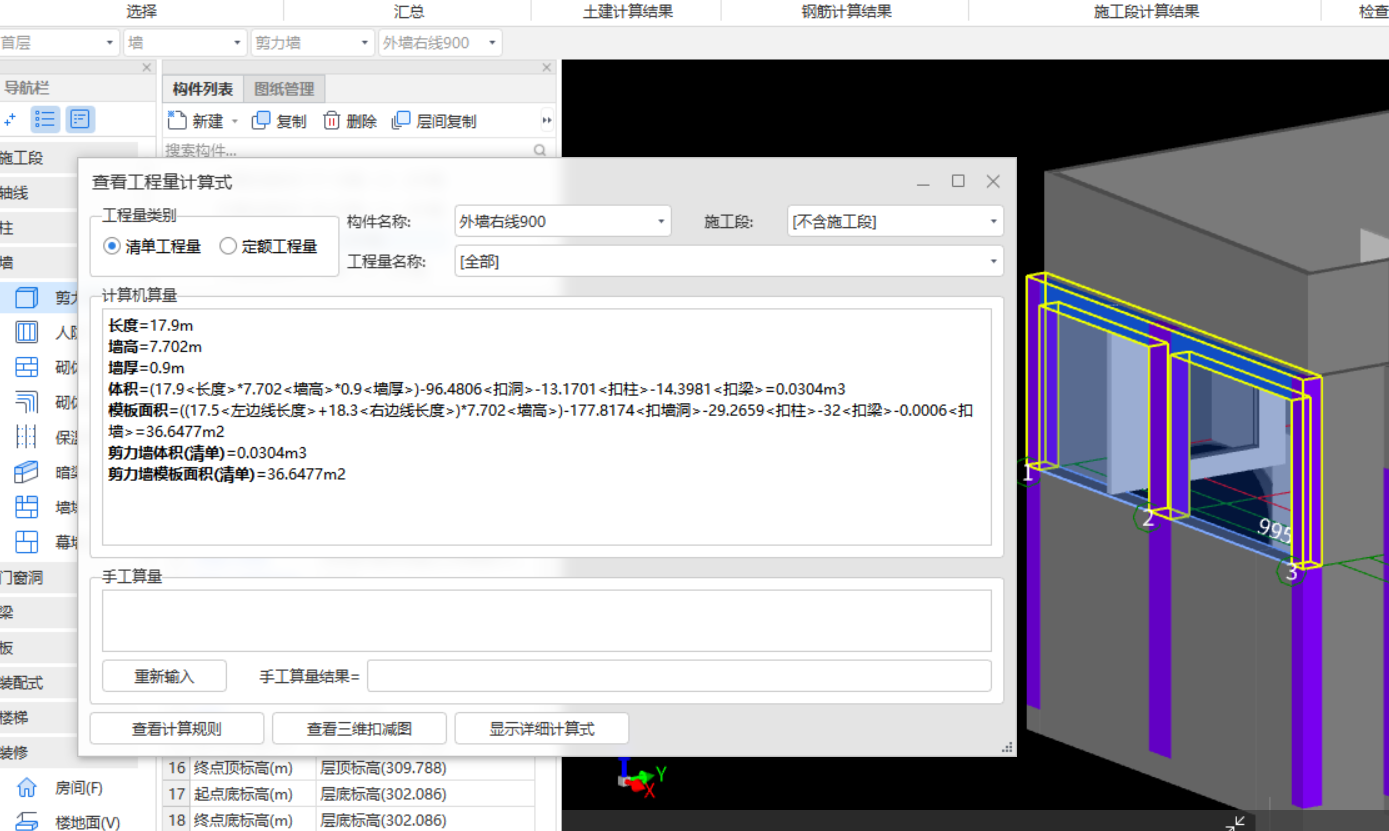Switch to the 图纸管理 tab
The height and width of the screenshot is (831, 1389).
pyautogui.click(x=284, y=89)
